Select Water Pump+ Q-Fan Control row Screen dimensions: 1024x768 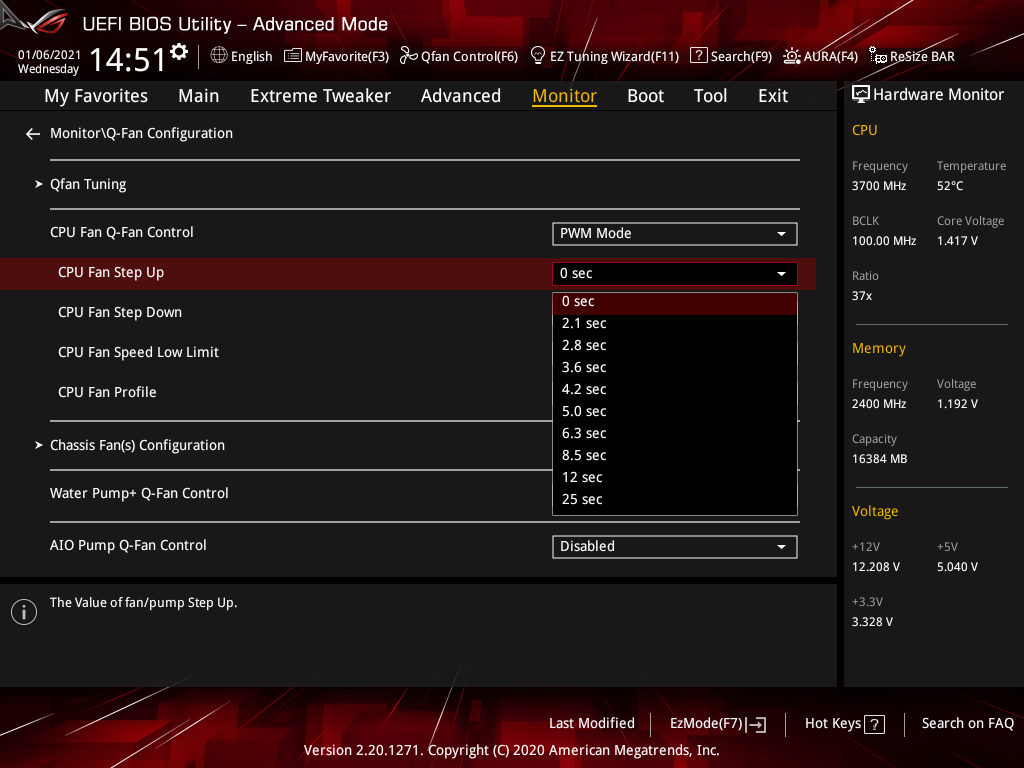[139, 494]
